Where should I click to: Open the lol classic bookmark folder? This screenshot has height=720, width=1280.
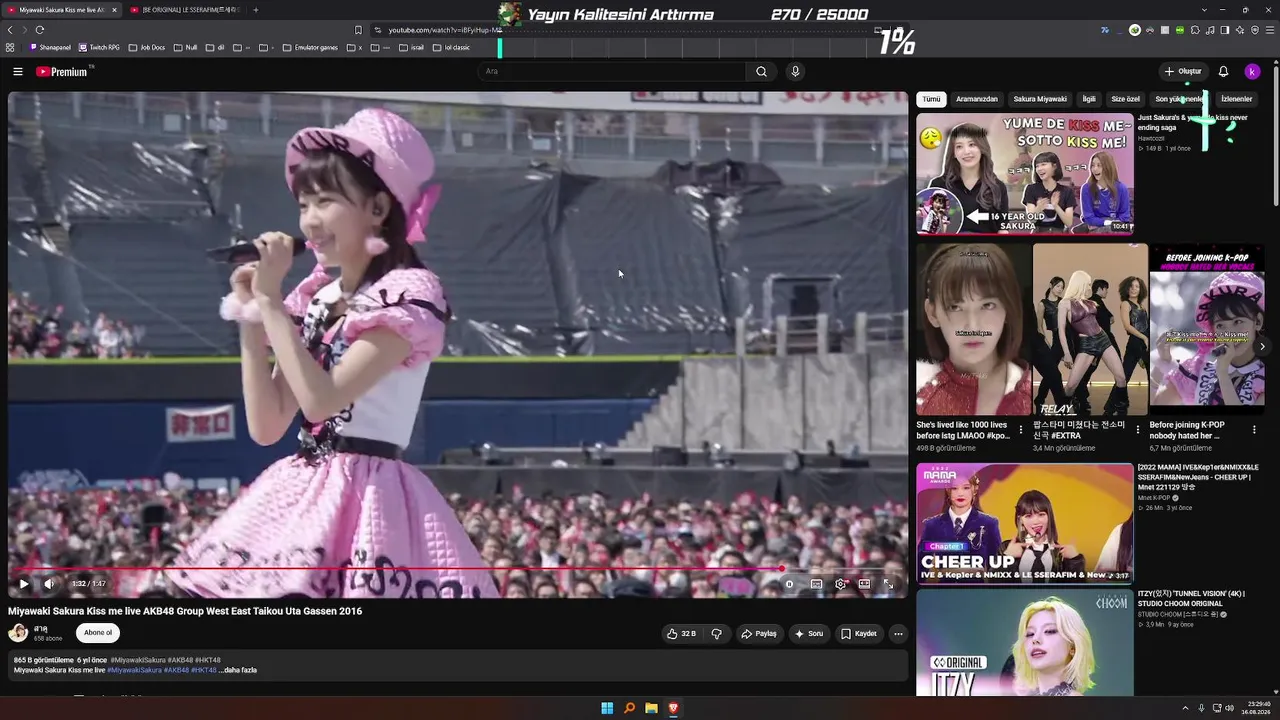click(451, 47)
